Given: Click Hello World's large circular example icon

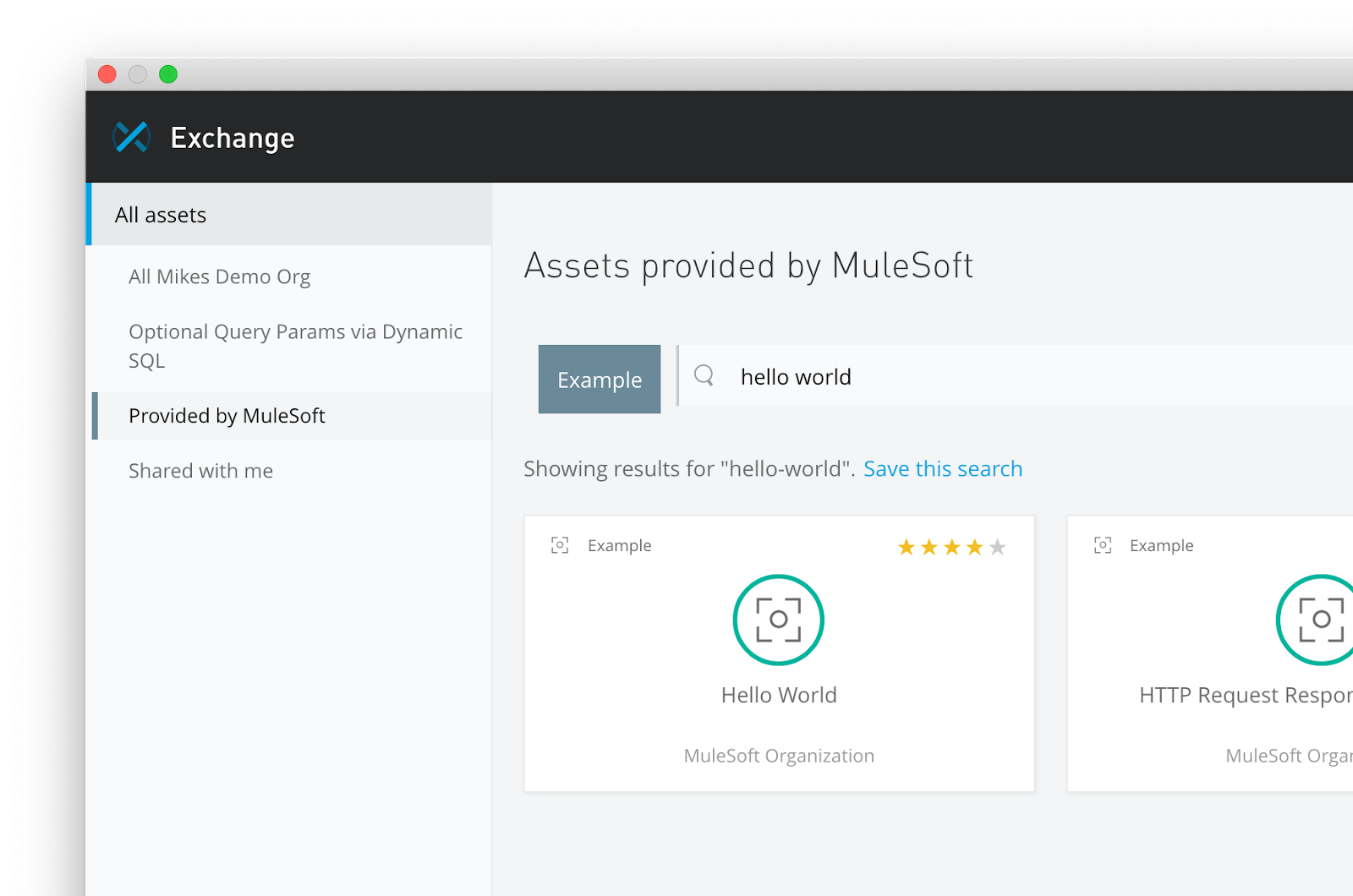Looking at the screenshot, I should [778, 620].
